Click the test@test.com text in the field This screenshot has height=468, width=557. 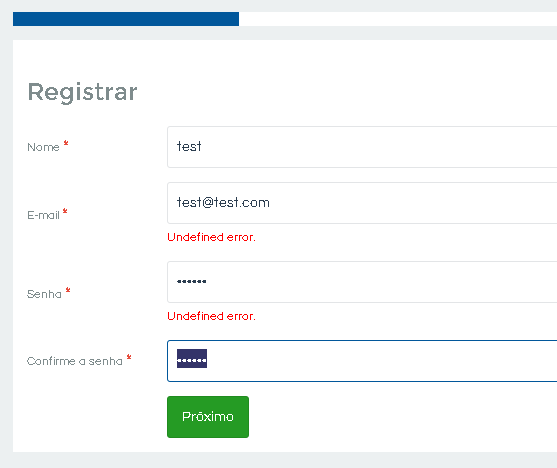tap(223, 203)
